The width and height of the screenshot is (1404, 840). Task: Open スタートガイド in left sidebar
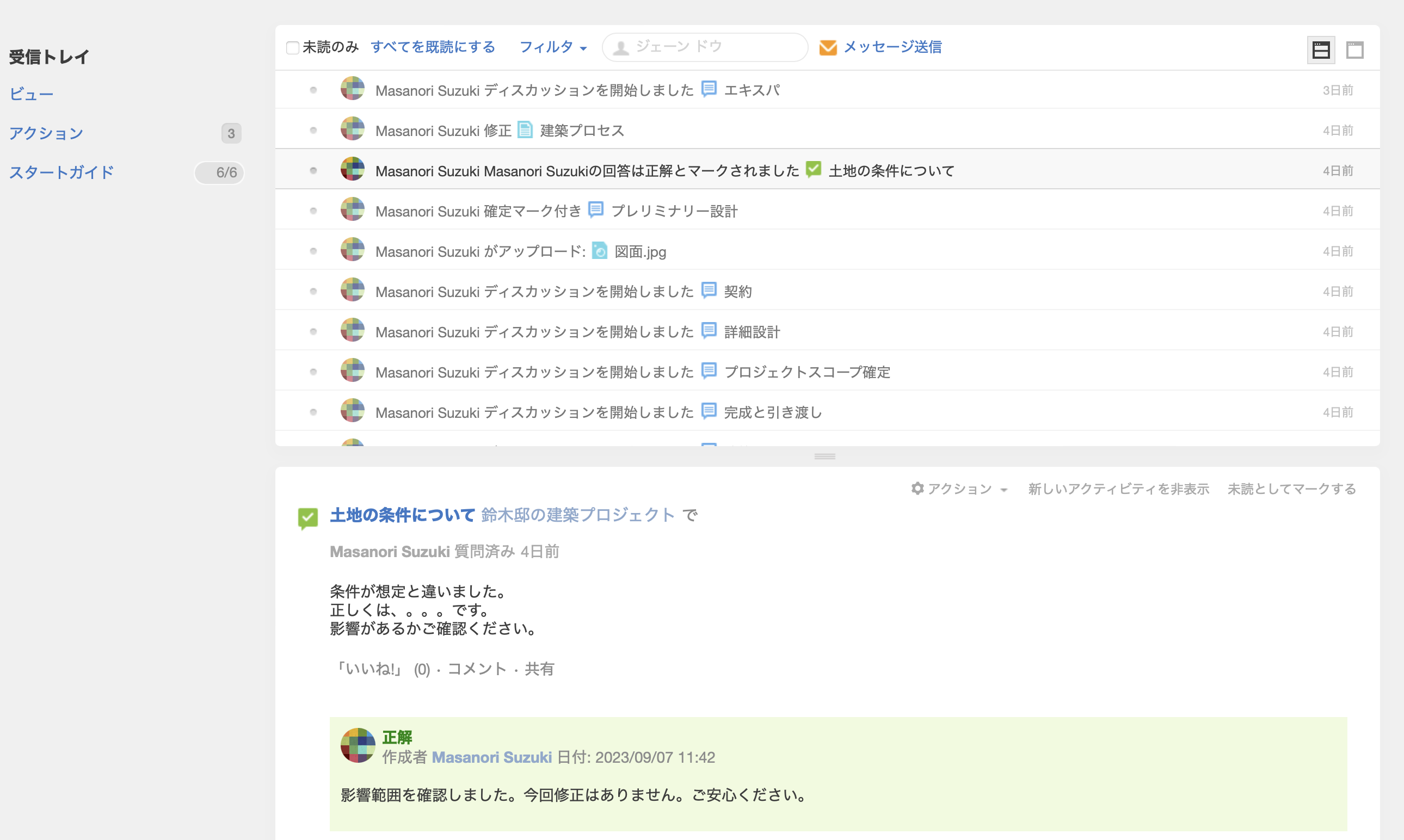61,172
